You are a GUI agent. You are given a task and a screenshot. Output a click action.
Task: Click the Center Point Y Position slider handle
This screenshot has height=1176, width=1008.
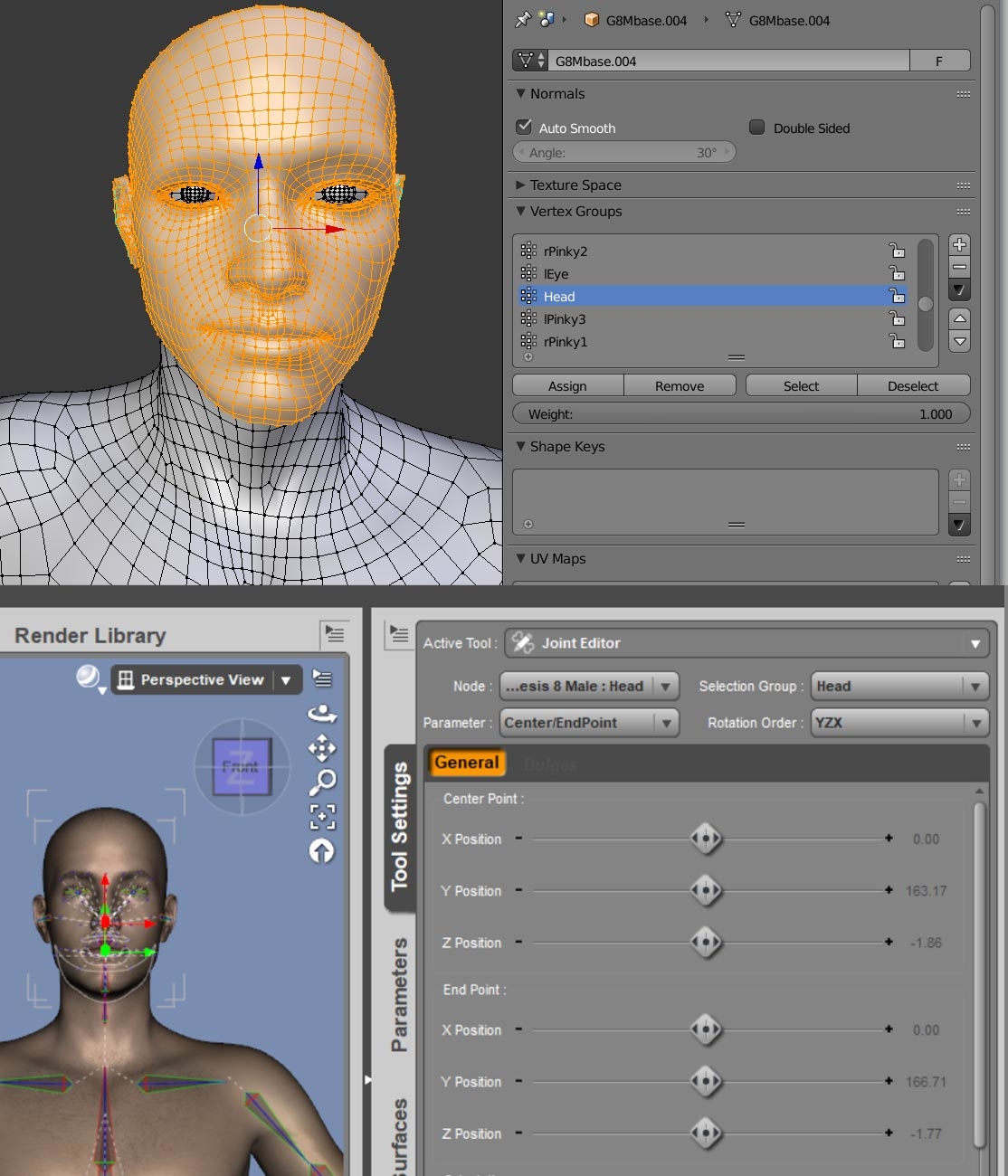tap(706, 891)
